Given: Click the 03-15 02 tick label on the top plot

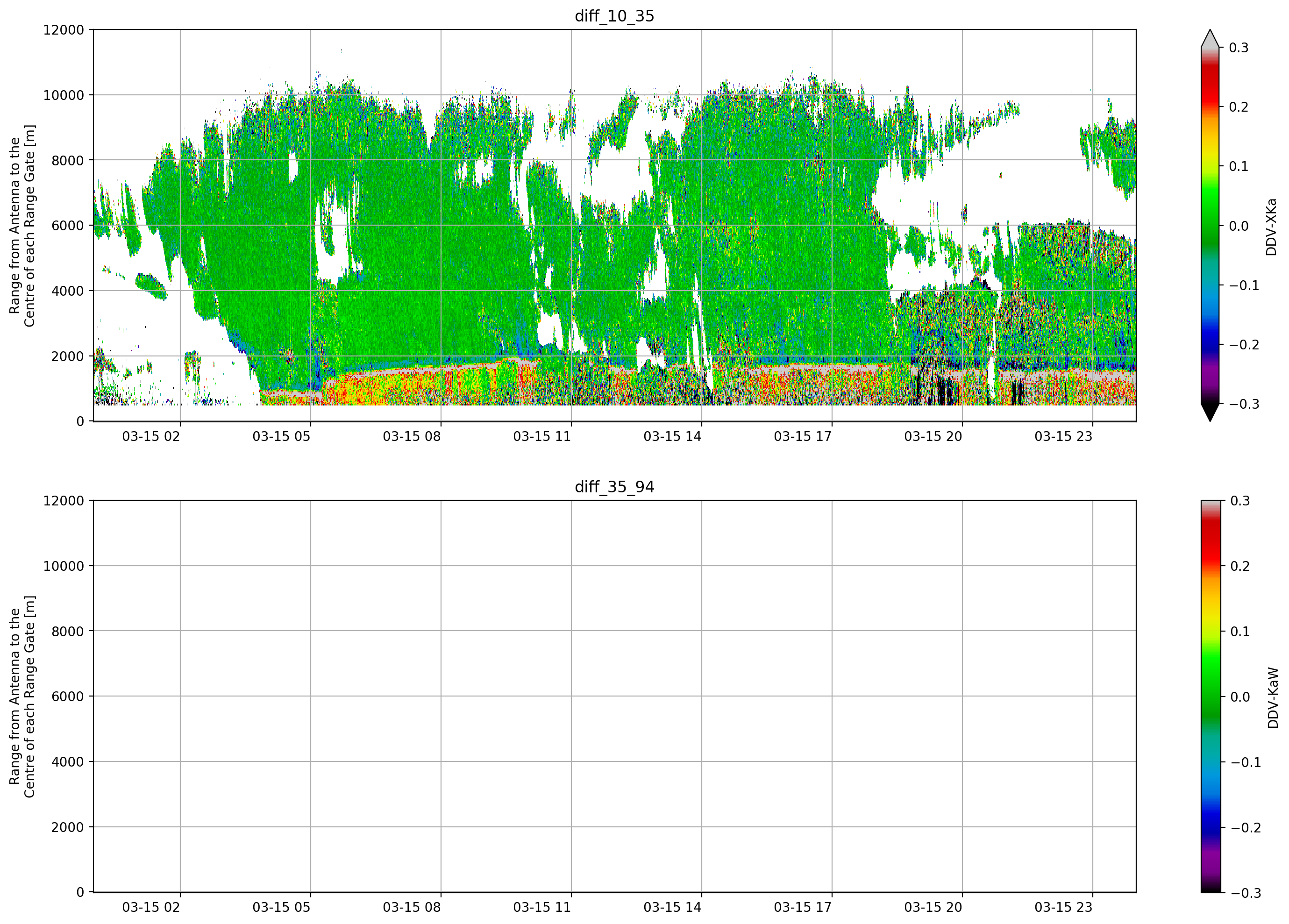Looking at the screenshot, I should pos(151,436).
